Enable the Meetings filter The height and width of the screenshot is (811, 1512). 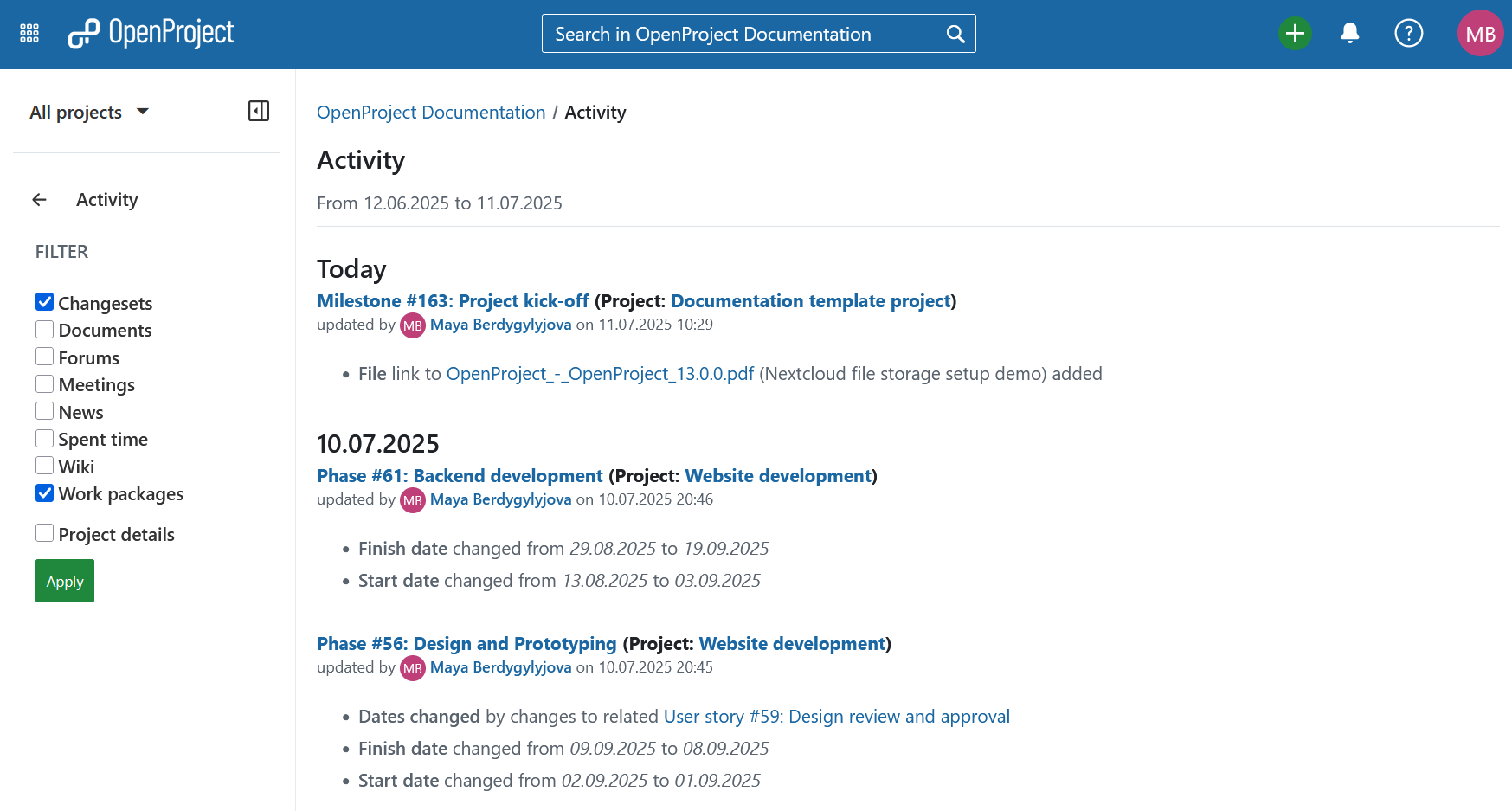click(45, 383)
